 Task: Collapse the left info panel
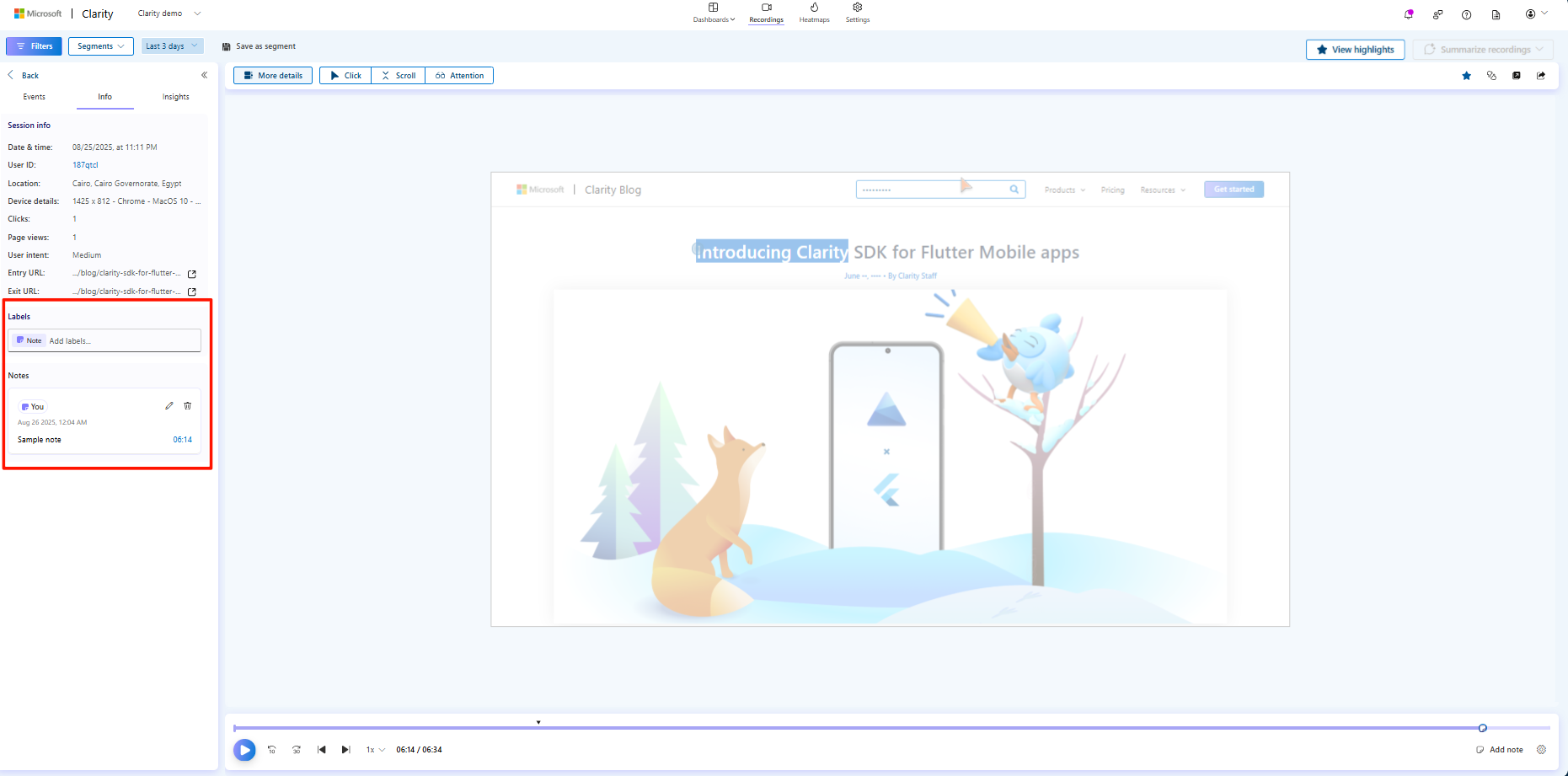click(204, 75)
